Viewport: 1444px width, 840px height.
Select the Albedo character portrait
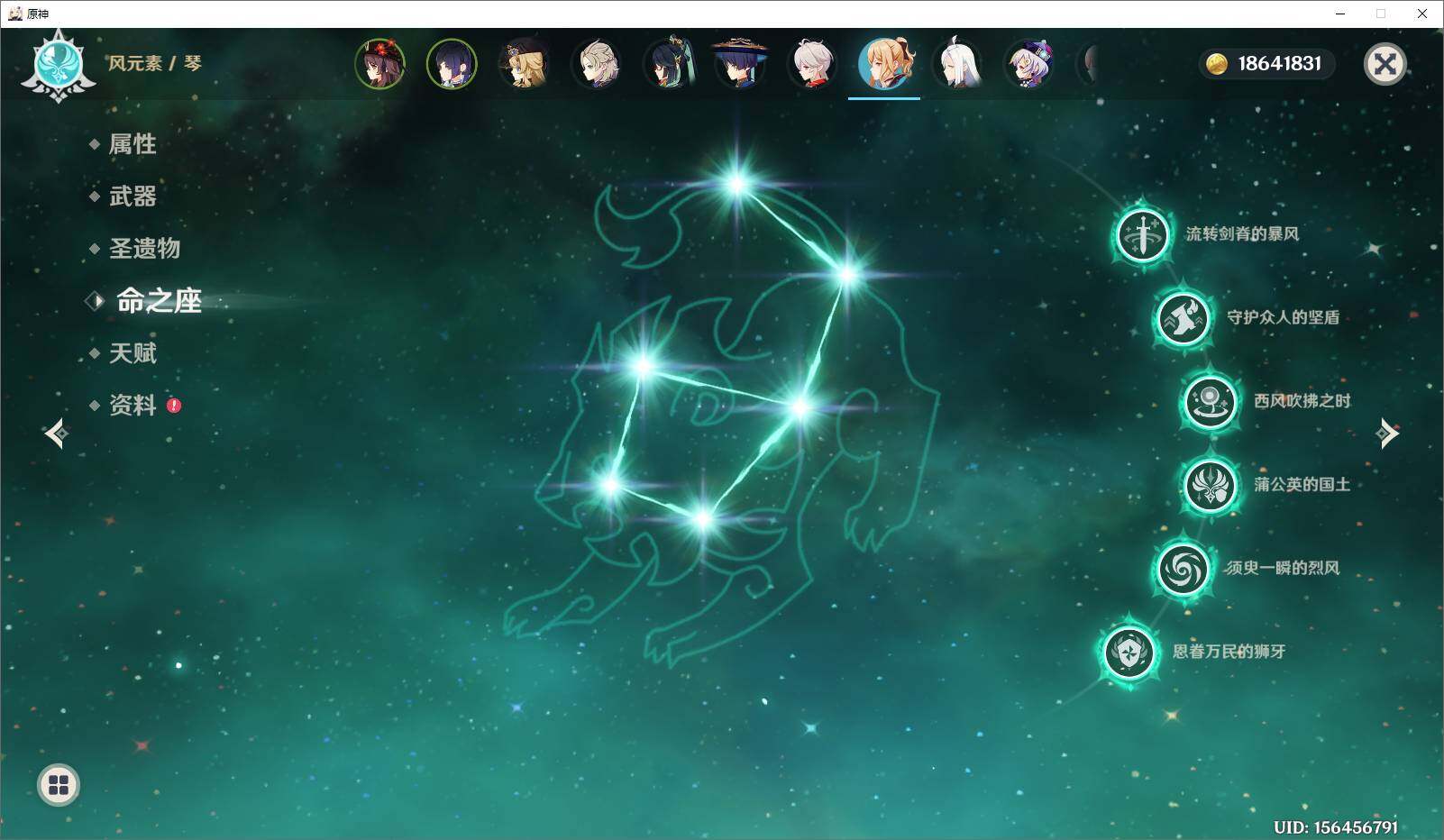(x=596, y=64)
